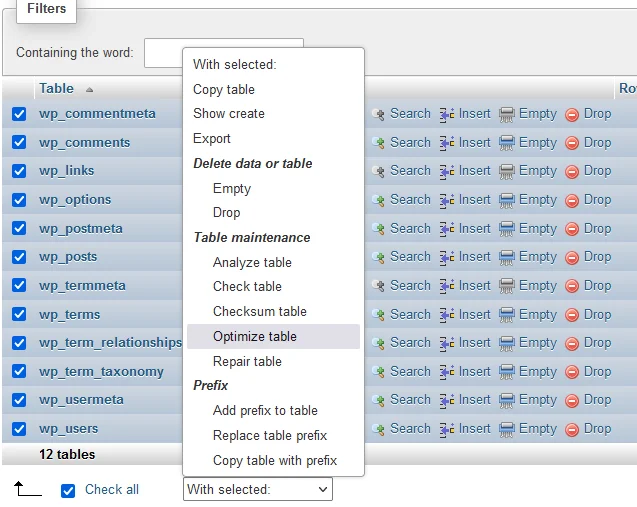
Task: Click the Empty link in wp_postmeta row
Action: [538, 229]
